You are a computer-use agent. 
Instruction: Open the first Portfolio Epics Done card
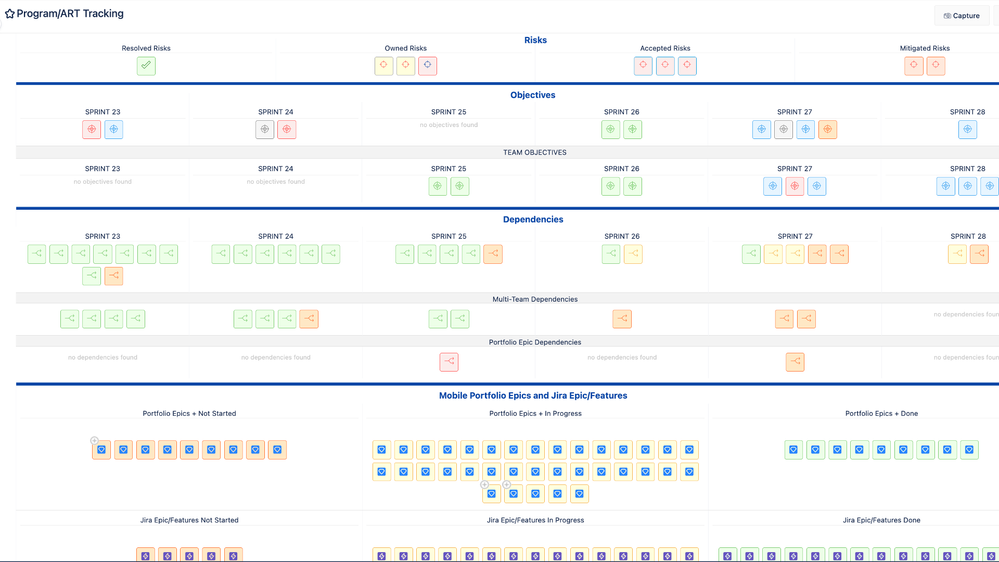tap(794, 450)
